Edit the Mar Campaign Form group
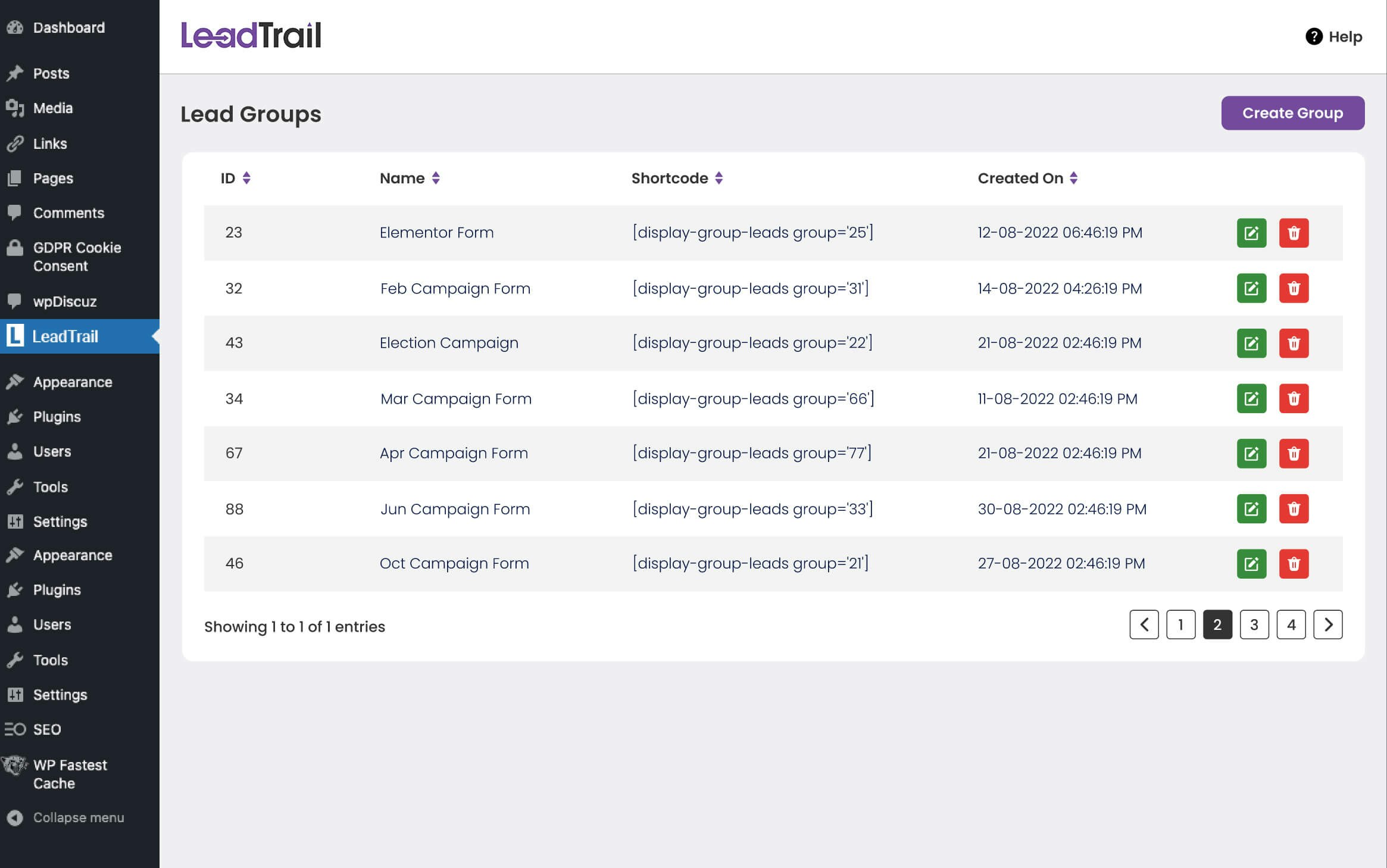The height and width of the screenshot is (868, 1387). click(x=1251, y=398)
